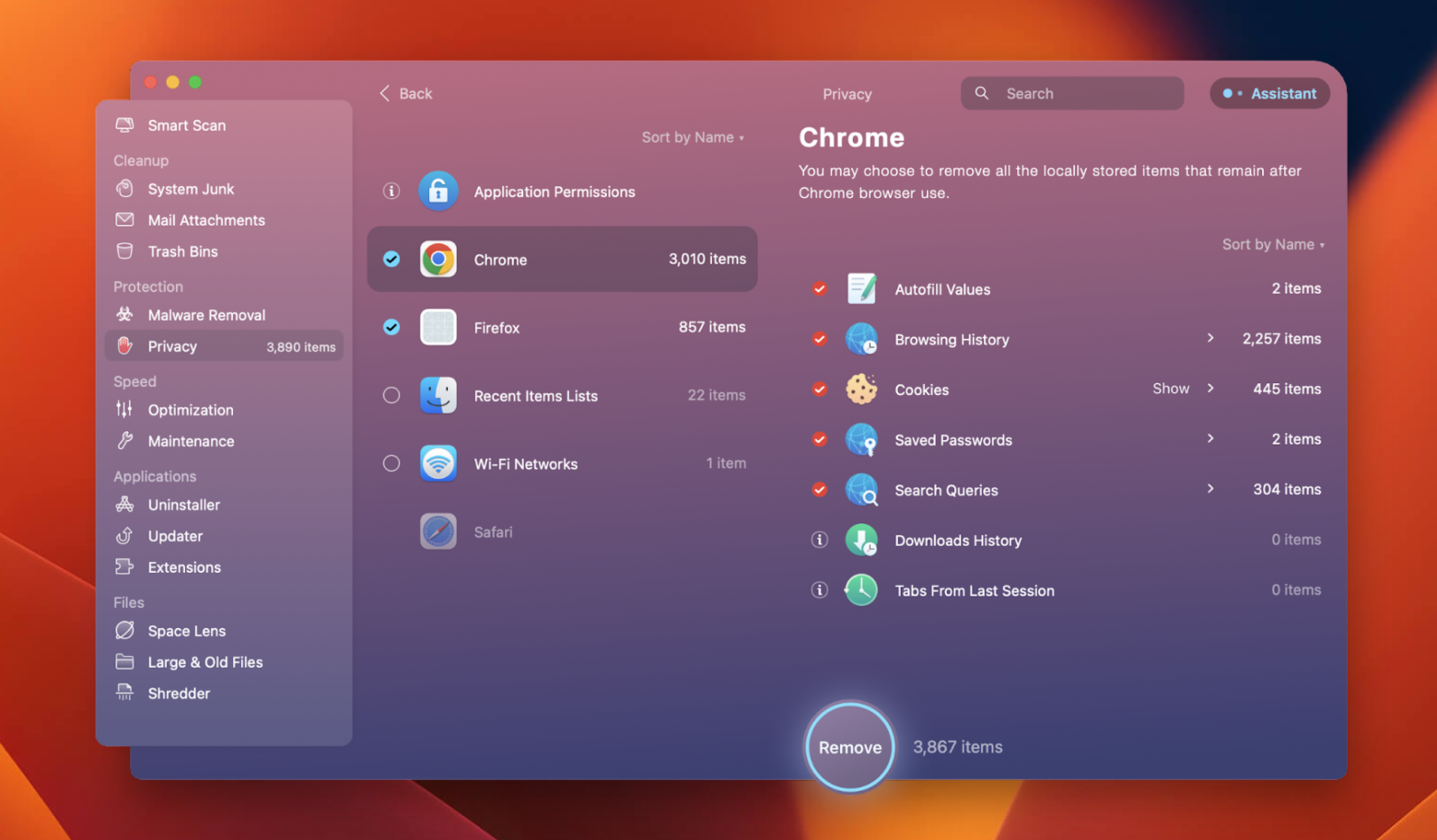The width and height of the screenshot is (1437, 840).
Task: Click the 3,867 items total text
Action: click(958, 747)
